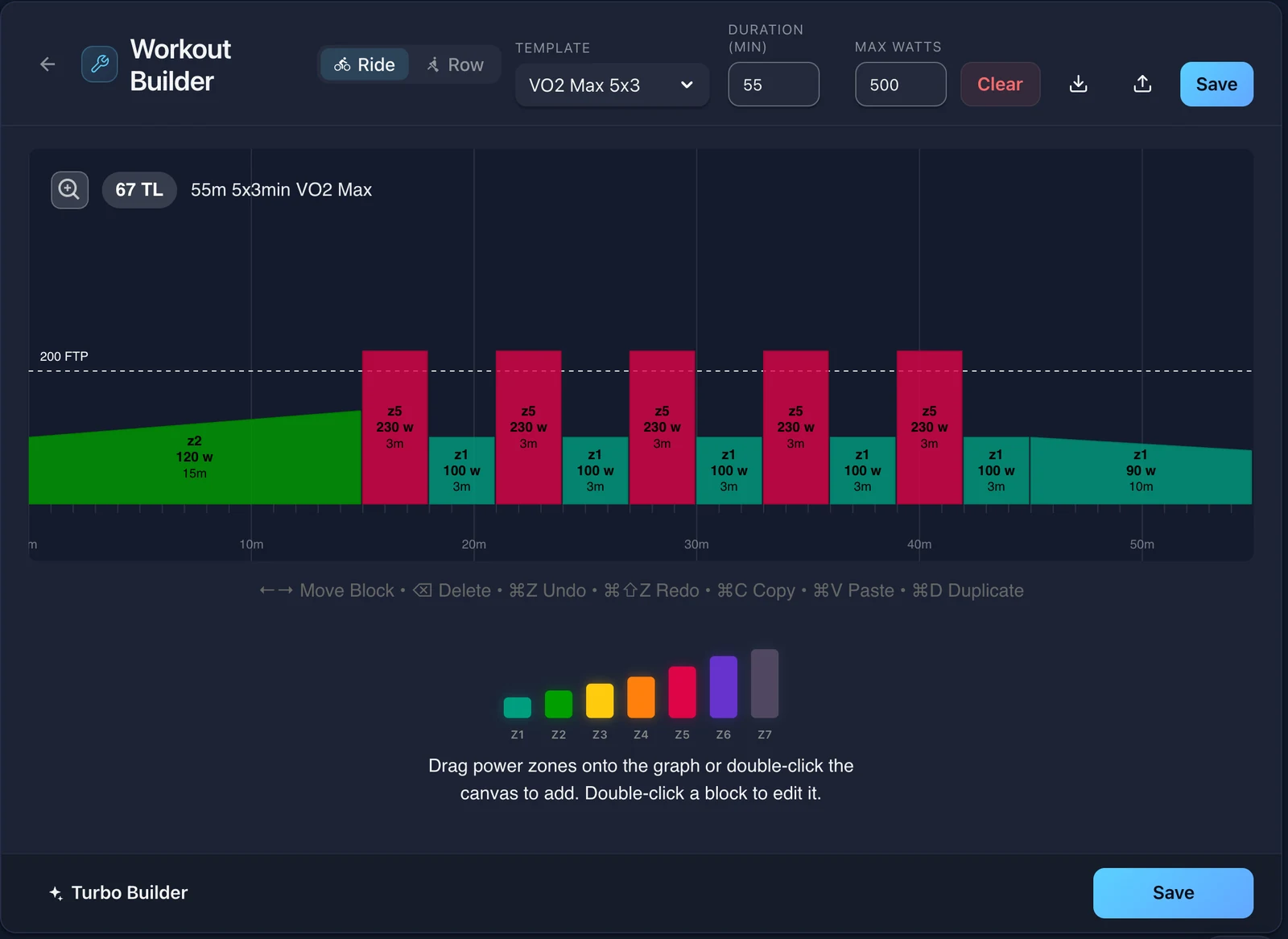Click the Max Watts field showing 500
Screen dimensions: 1288x939
[x=901, y=85]
